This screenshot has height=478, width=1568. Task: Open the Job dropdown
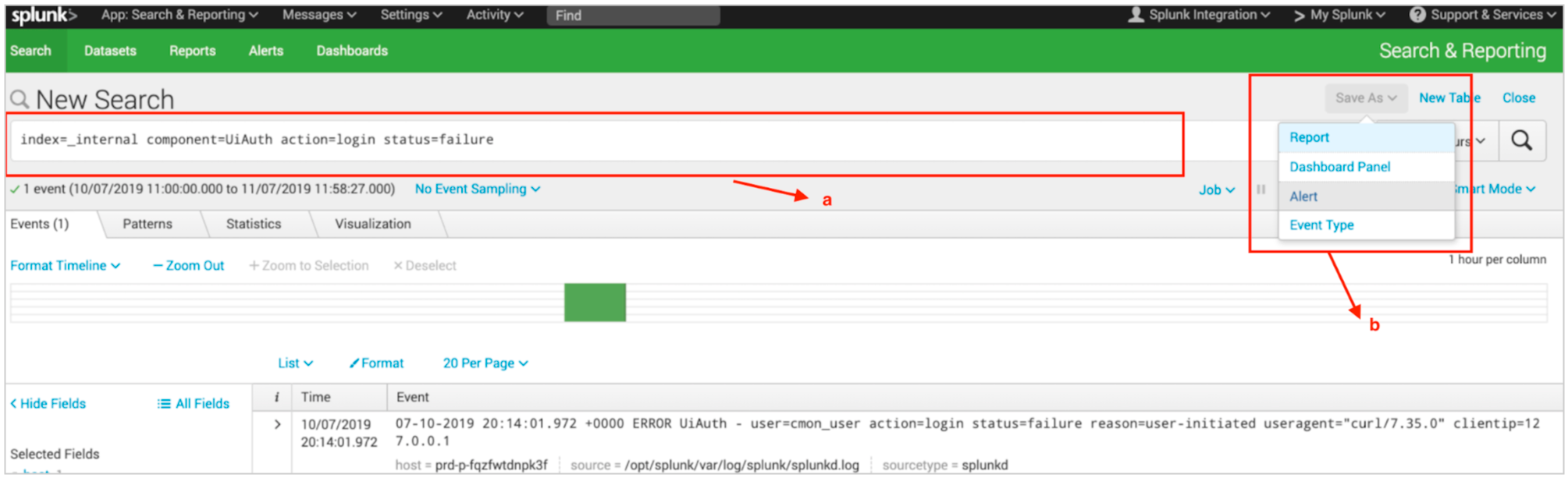[x=1217, y=190]
